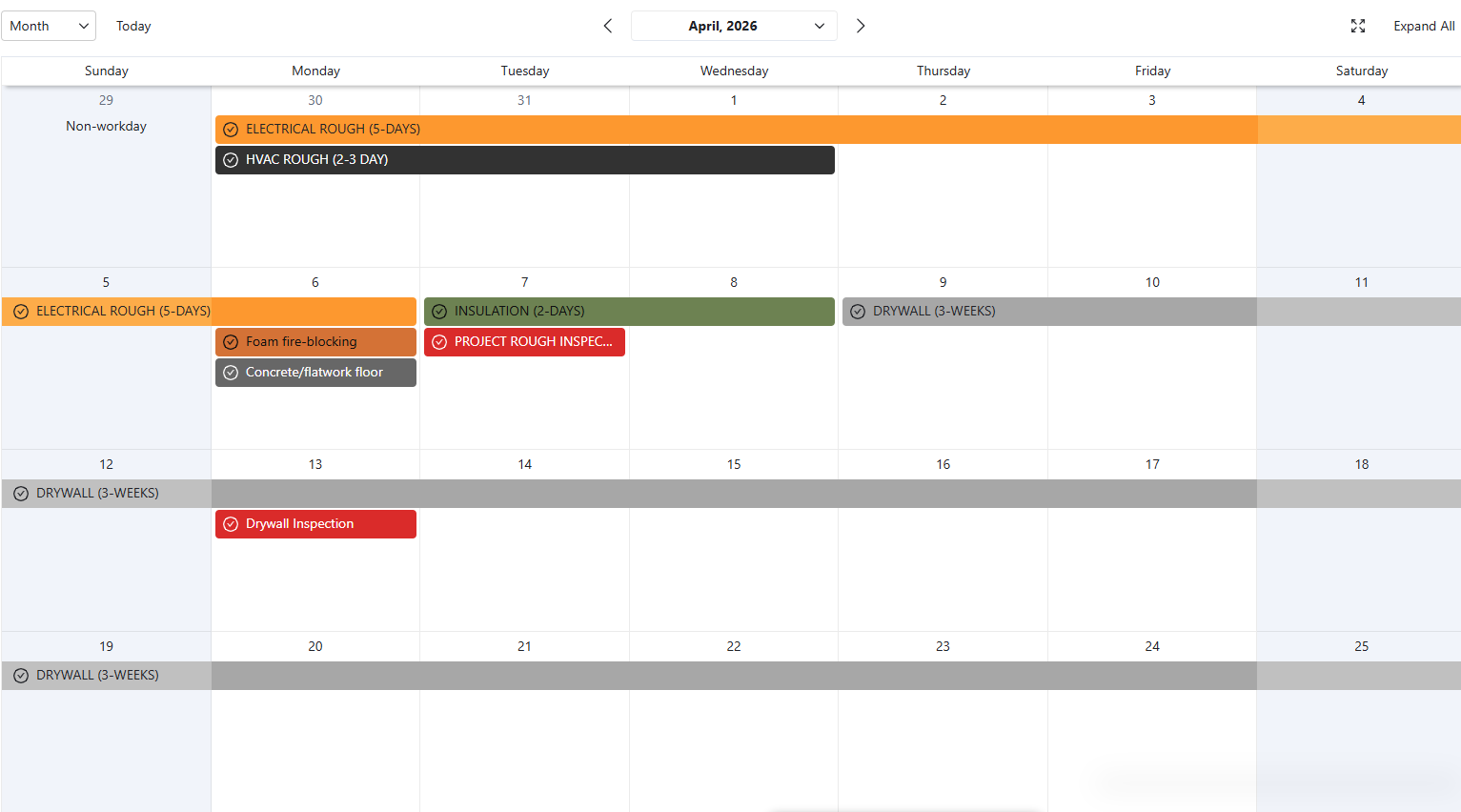Toggle checkmark on DRYWALL on April 12

tap(21, 494)
